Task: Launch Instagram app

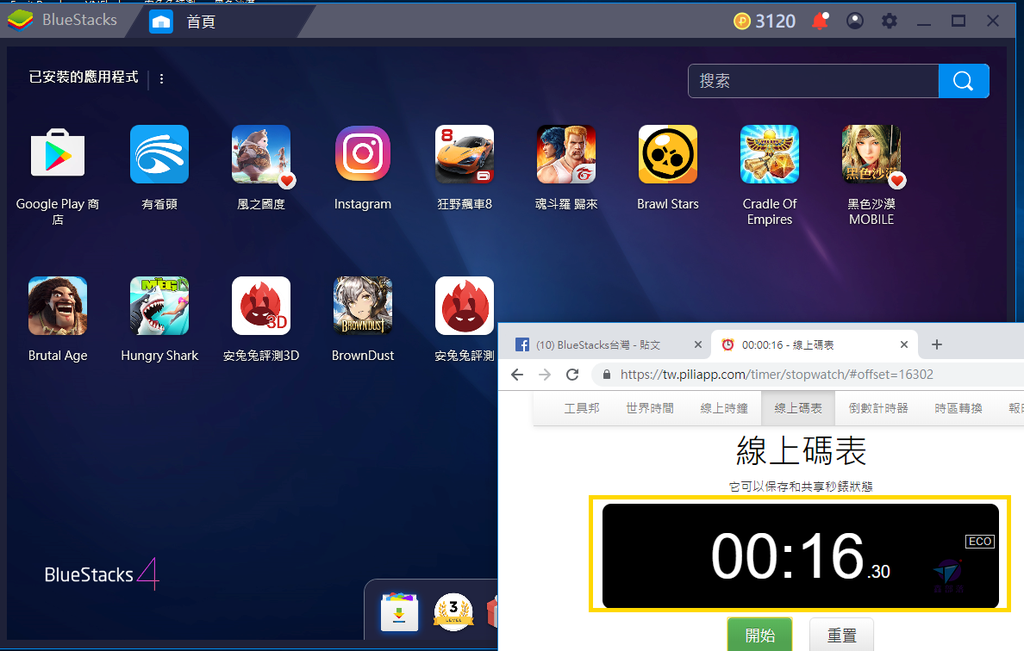Action: tap(363, 154)
